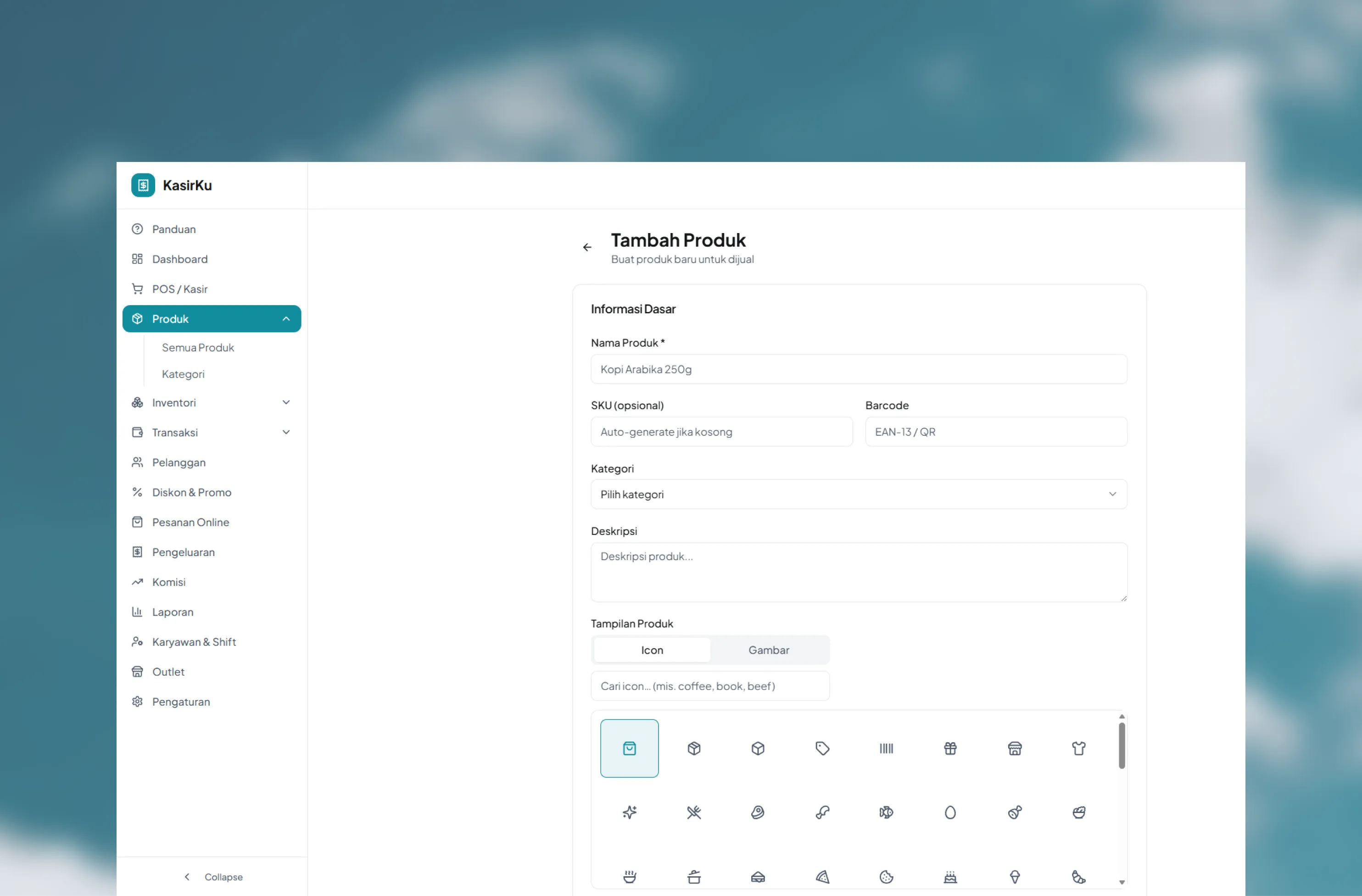Switch Tampilan Produk to Icon
The height and width of the screenshot is (896, 1362).
pos(652,649)
